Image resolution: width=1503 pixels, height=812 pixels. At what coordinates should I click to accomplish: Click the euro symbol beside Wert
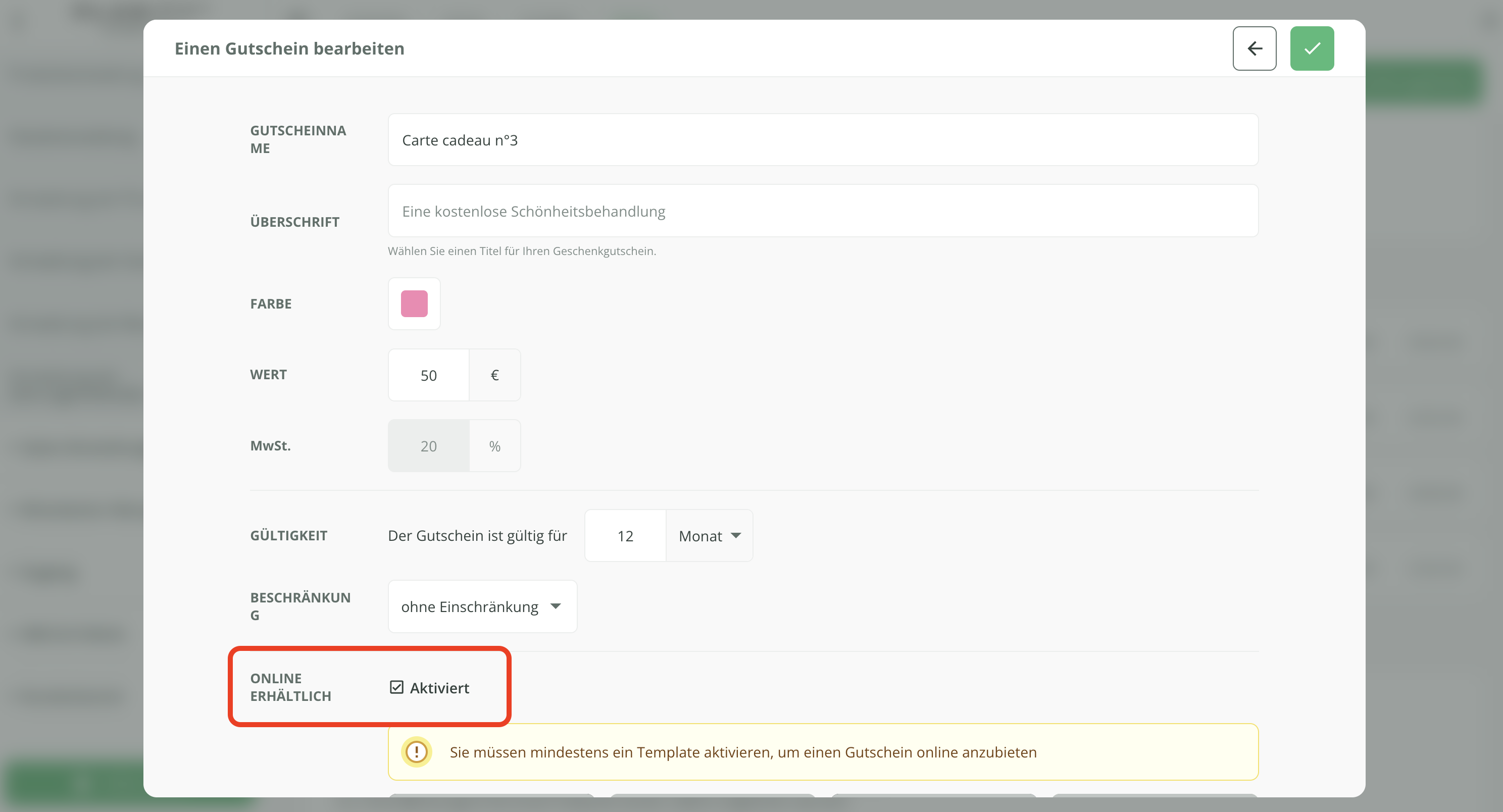click(x=494, y=375)
